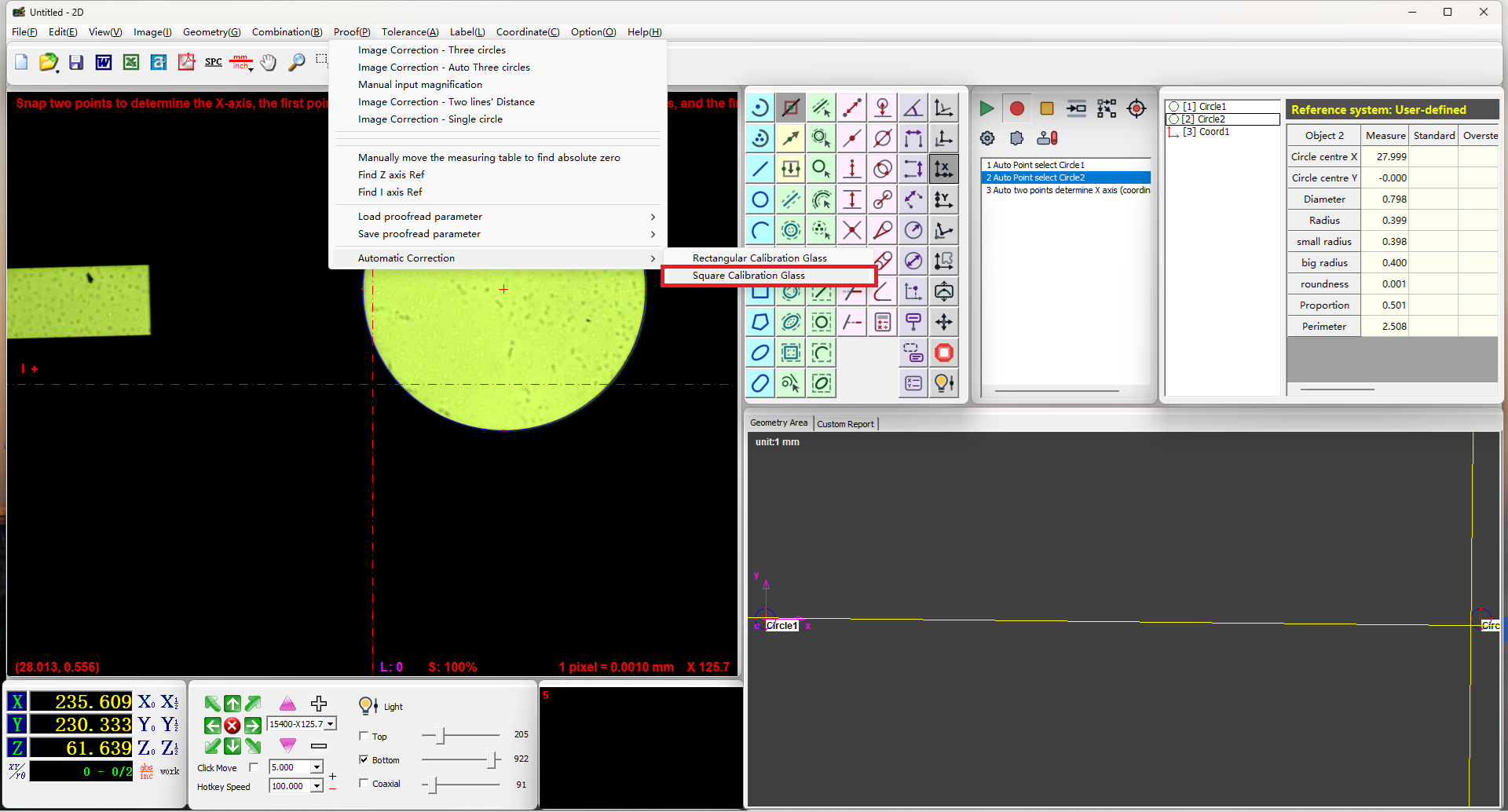The width and height of the screenshot is (1508, 812).
Task: Open the Hotkey Speed 100.000 dropdown
Action: pos(317,786)
